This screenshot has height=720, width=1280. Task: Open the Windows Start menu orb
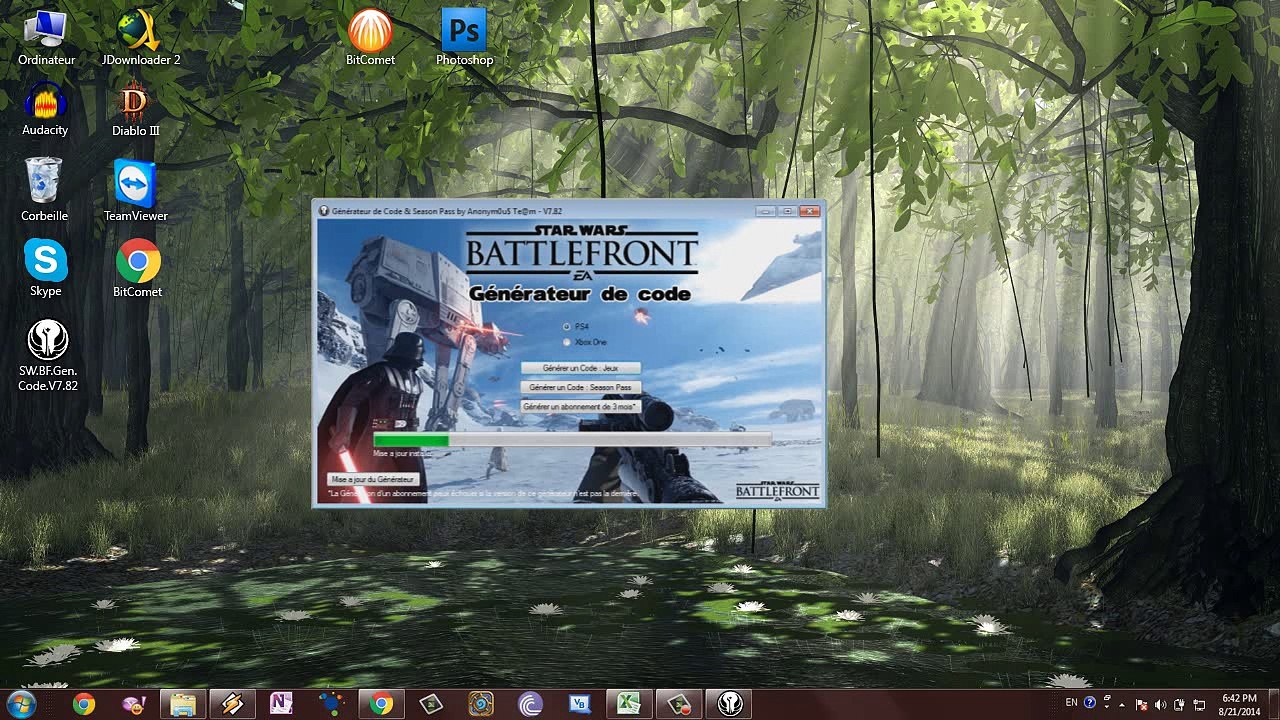click(21, 704)
